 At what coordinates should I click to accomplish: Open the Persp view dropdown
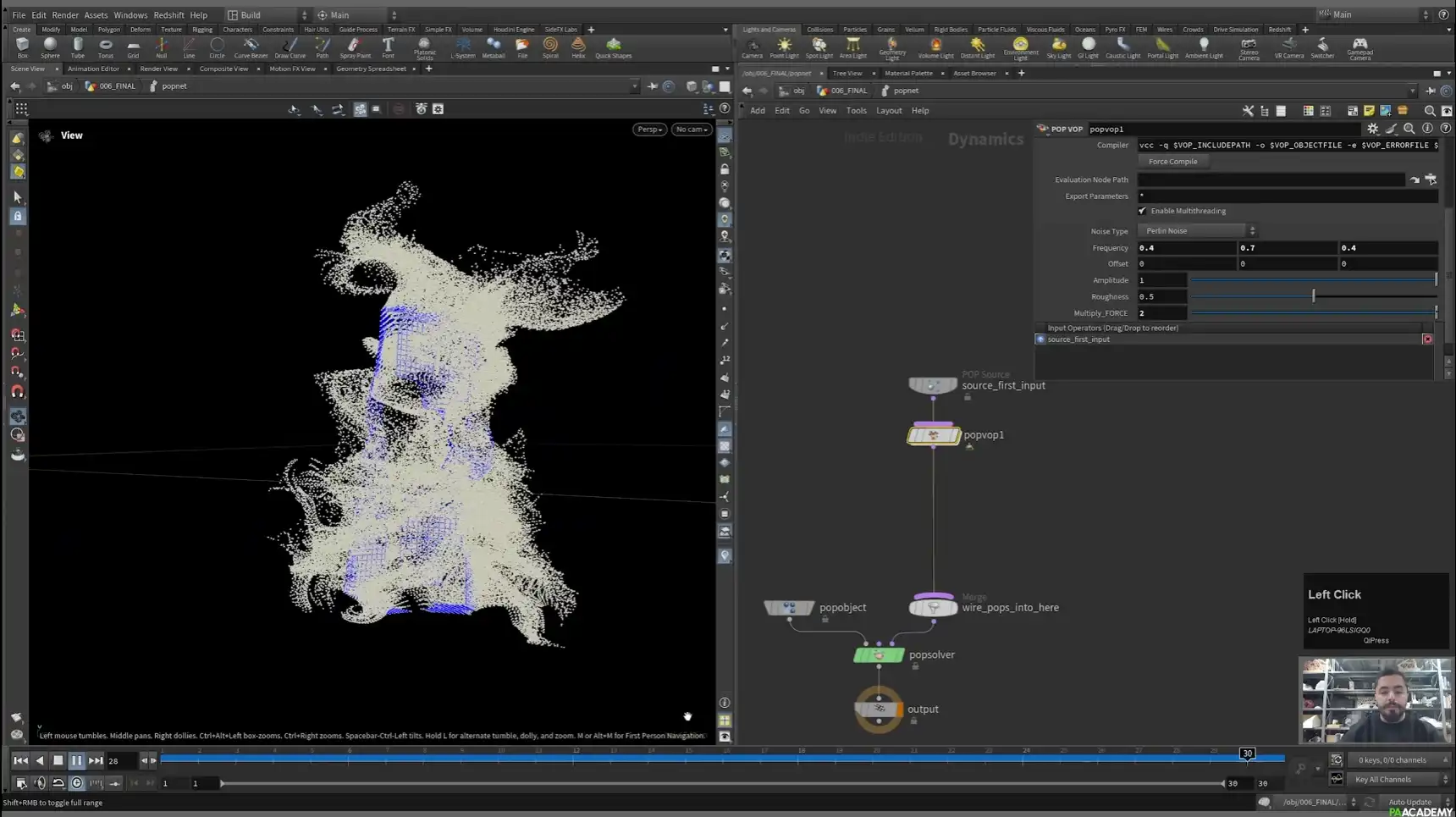tap(648, 129)
